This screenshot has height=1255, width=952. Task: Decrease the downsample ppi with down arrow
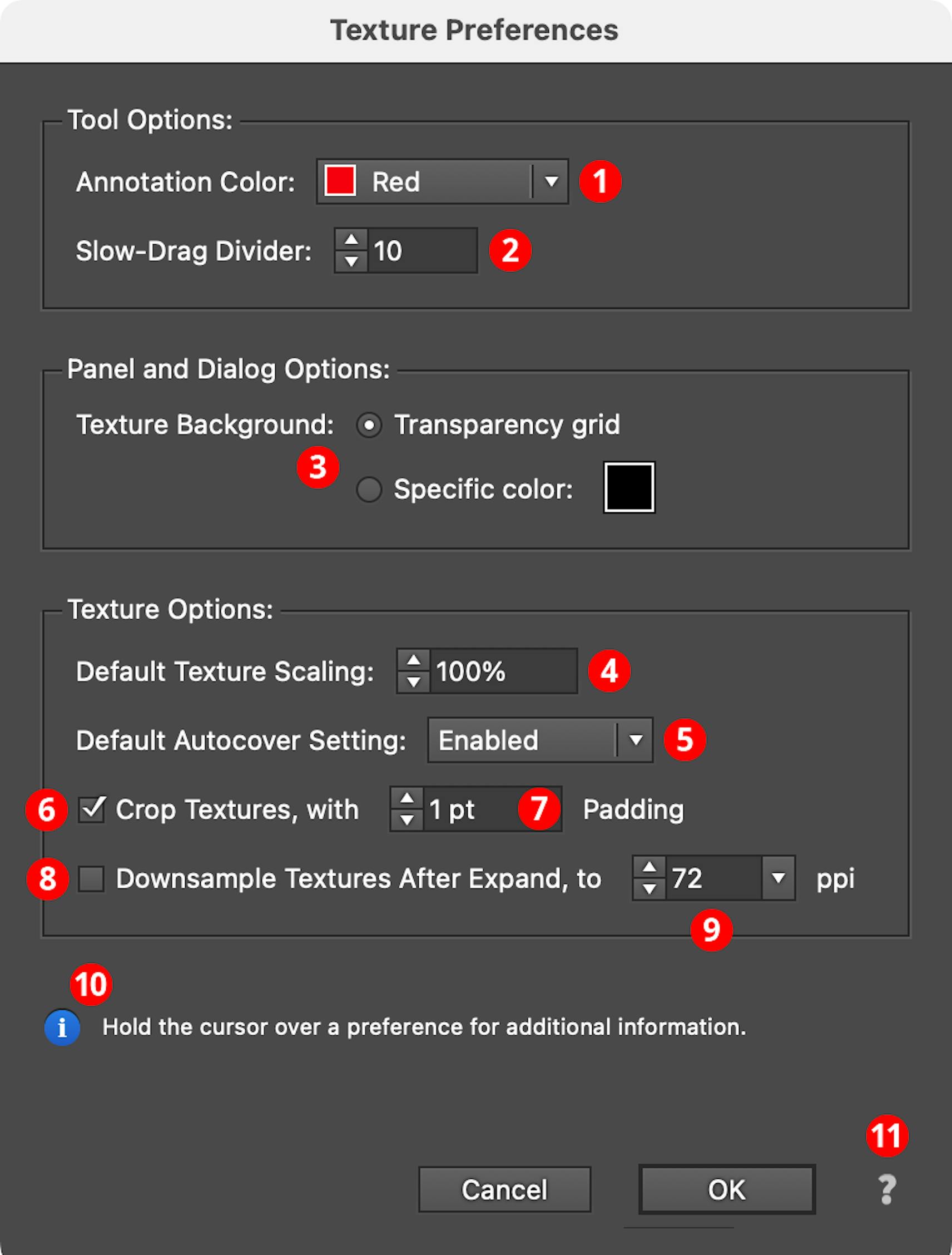(649, 888)
